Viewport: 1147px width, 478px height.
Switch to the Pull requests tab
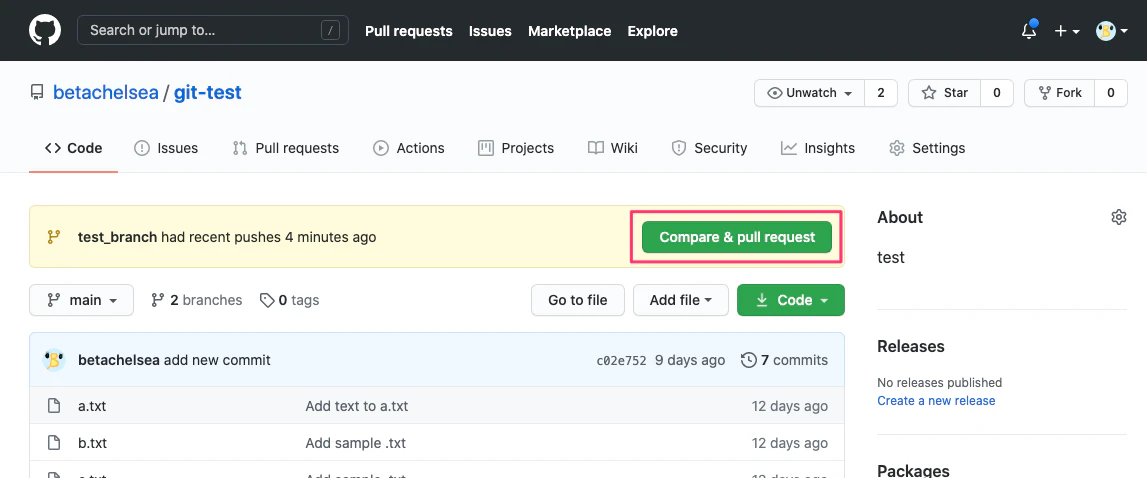(x=286, y=148)
